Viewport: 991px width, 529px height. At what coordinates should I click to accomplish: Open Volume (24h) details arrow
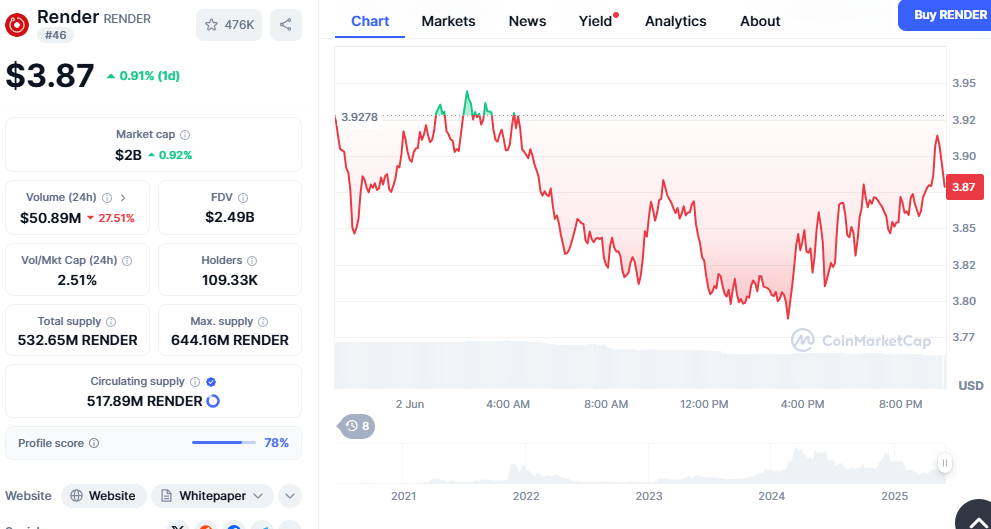pyautogui.click(x=122, y=198)
